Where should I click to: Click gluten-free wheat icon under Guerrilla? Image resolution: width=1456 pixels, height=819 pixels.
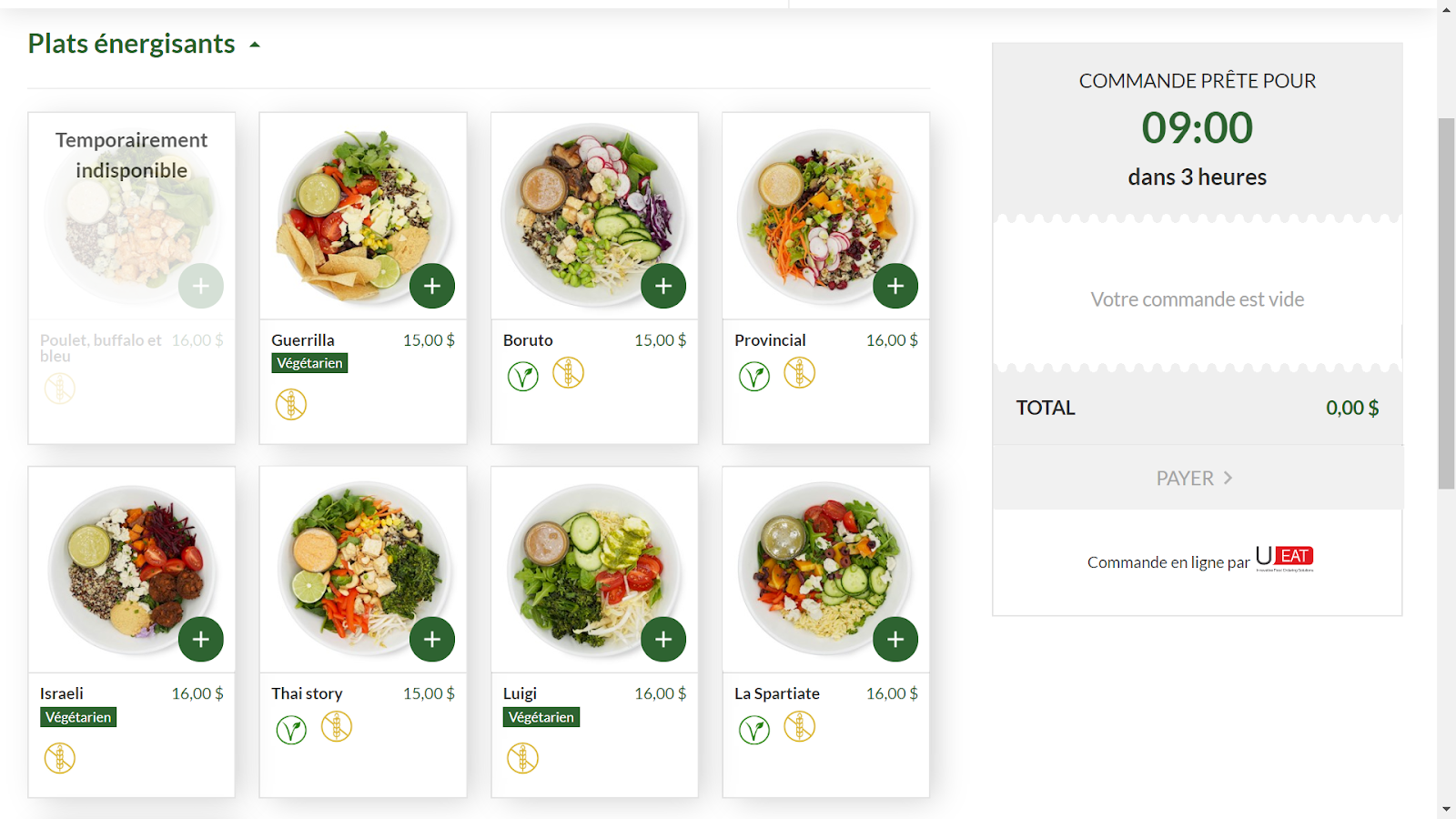(291, 404)
